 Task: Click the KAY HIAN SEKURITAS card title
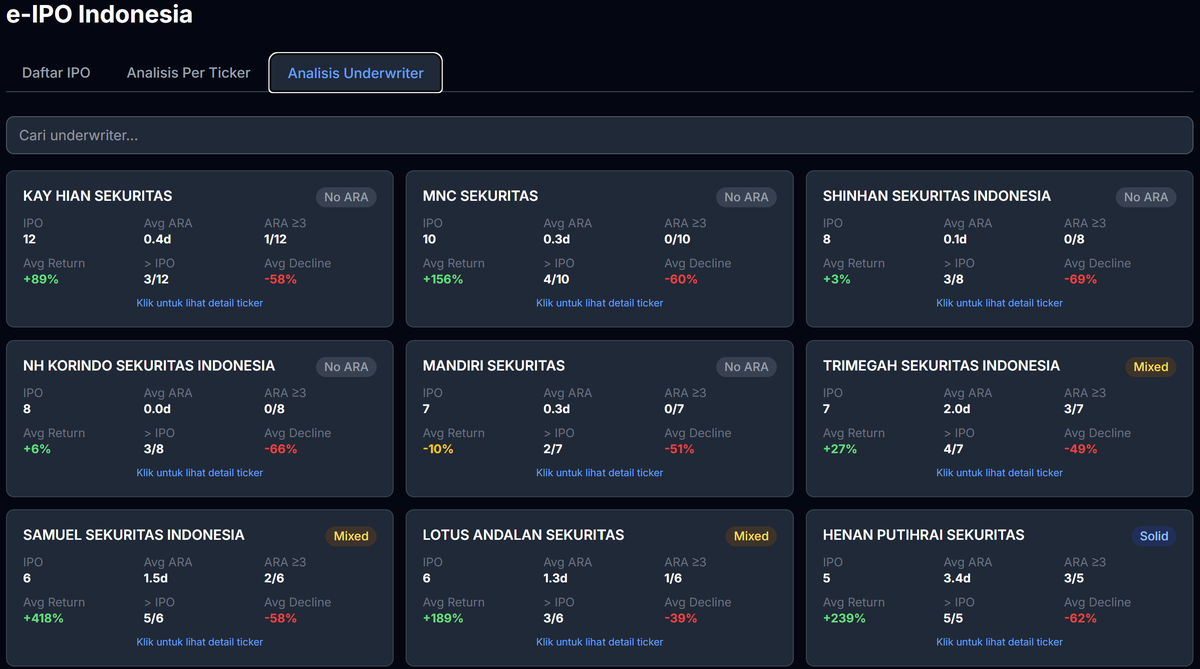coord(98,196)
